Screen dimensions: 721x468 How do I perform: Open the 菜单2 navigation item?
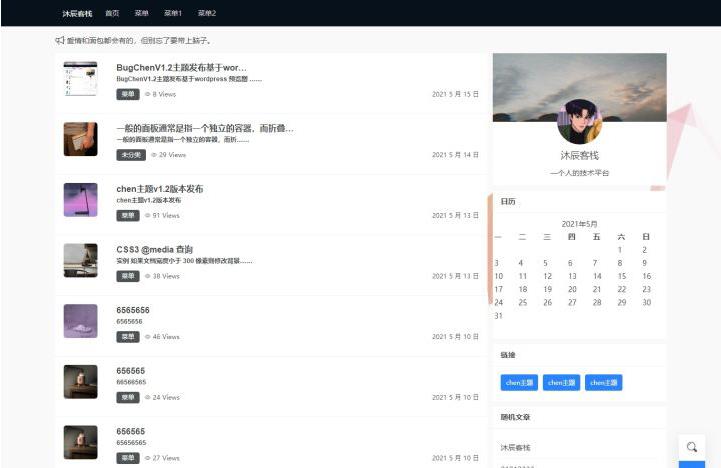click(207, 13)
